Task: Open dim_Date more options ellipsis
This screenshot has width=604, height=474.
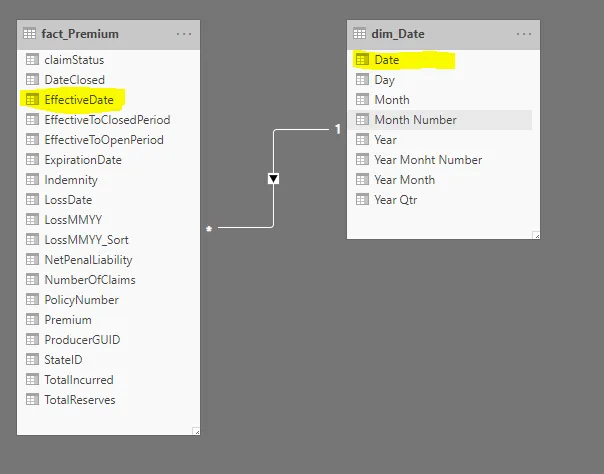Action: pyautogui.click(x=524, y=34)
